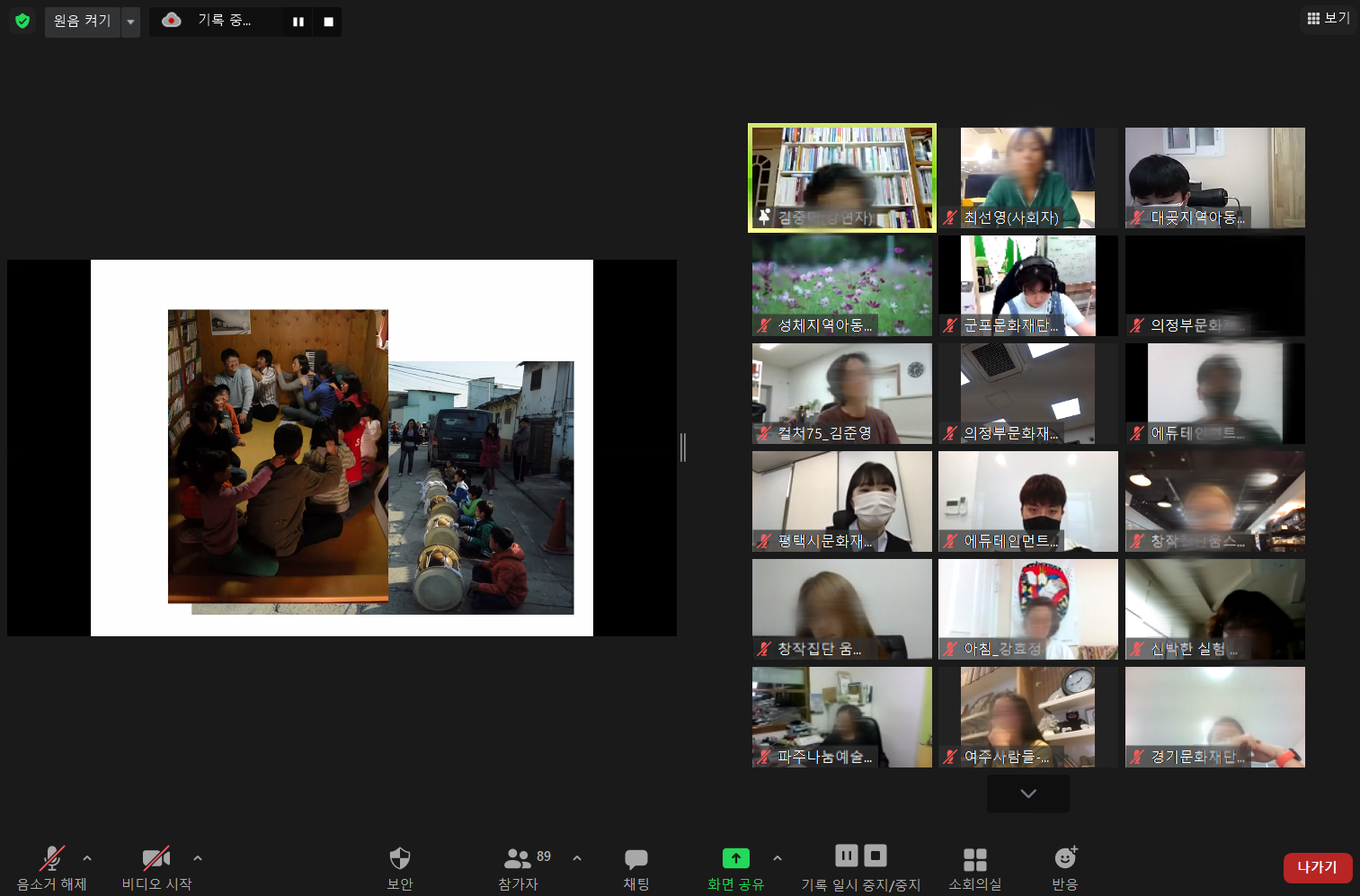
Task: Open the 소회의실 breakout rooms icon
Action: (x=975, y=859)
